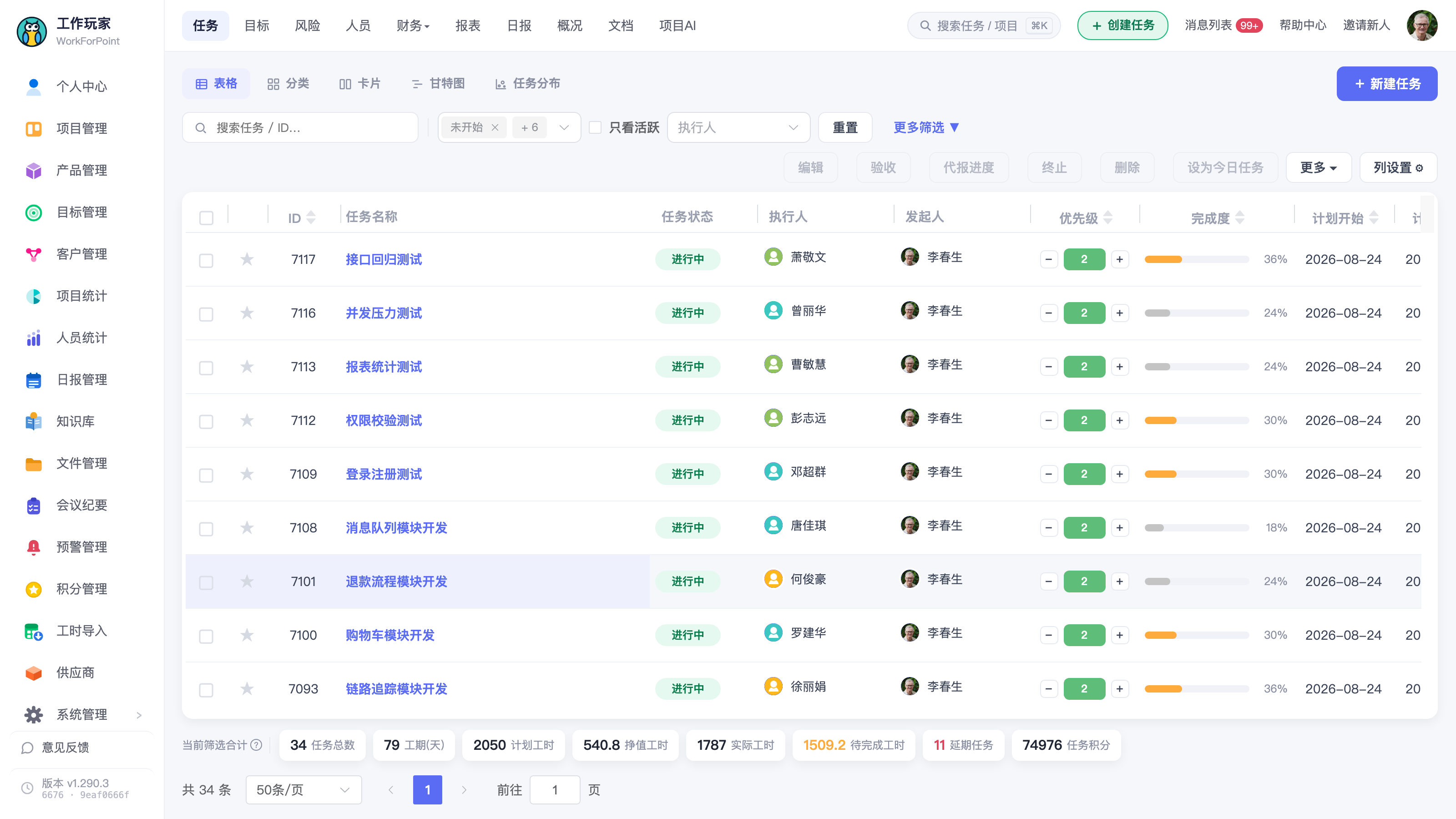Open 日报管理 calendar icon
Screen dimensions: 1456x819
point(33,379)
